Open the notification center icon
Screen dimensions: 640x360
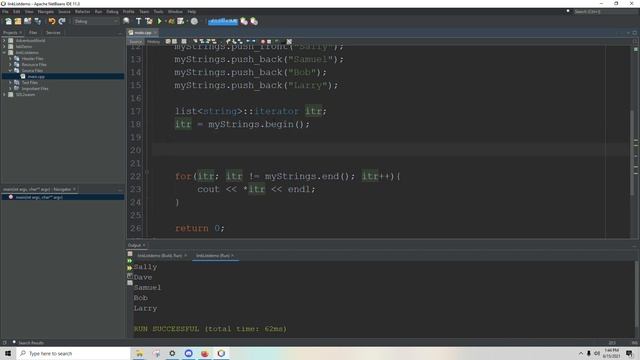(629, 353)
